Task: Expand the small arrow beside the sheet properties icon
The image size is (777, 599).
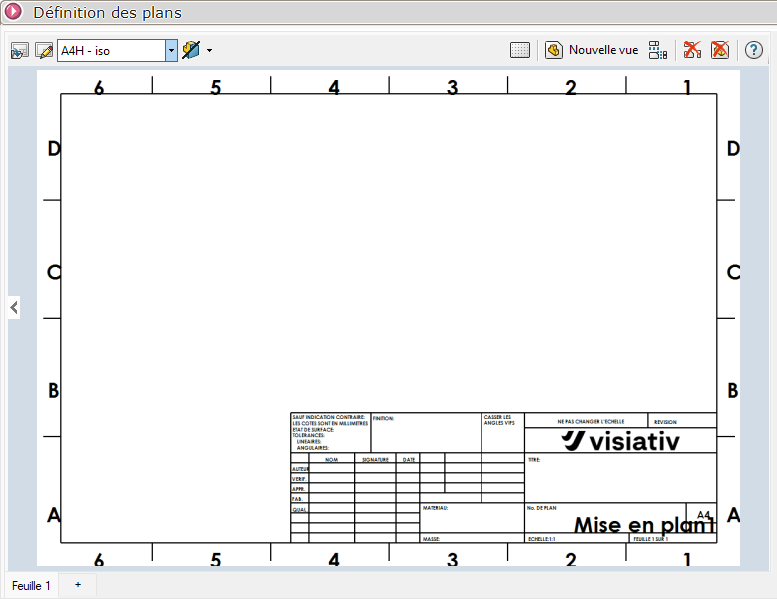Action: coord(209,50)
